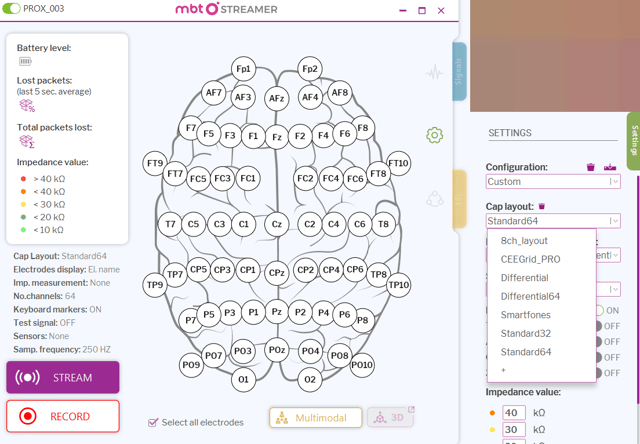
Task: Select the Fp1 electrode
Action: coord(243,69)
